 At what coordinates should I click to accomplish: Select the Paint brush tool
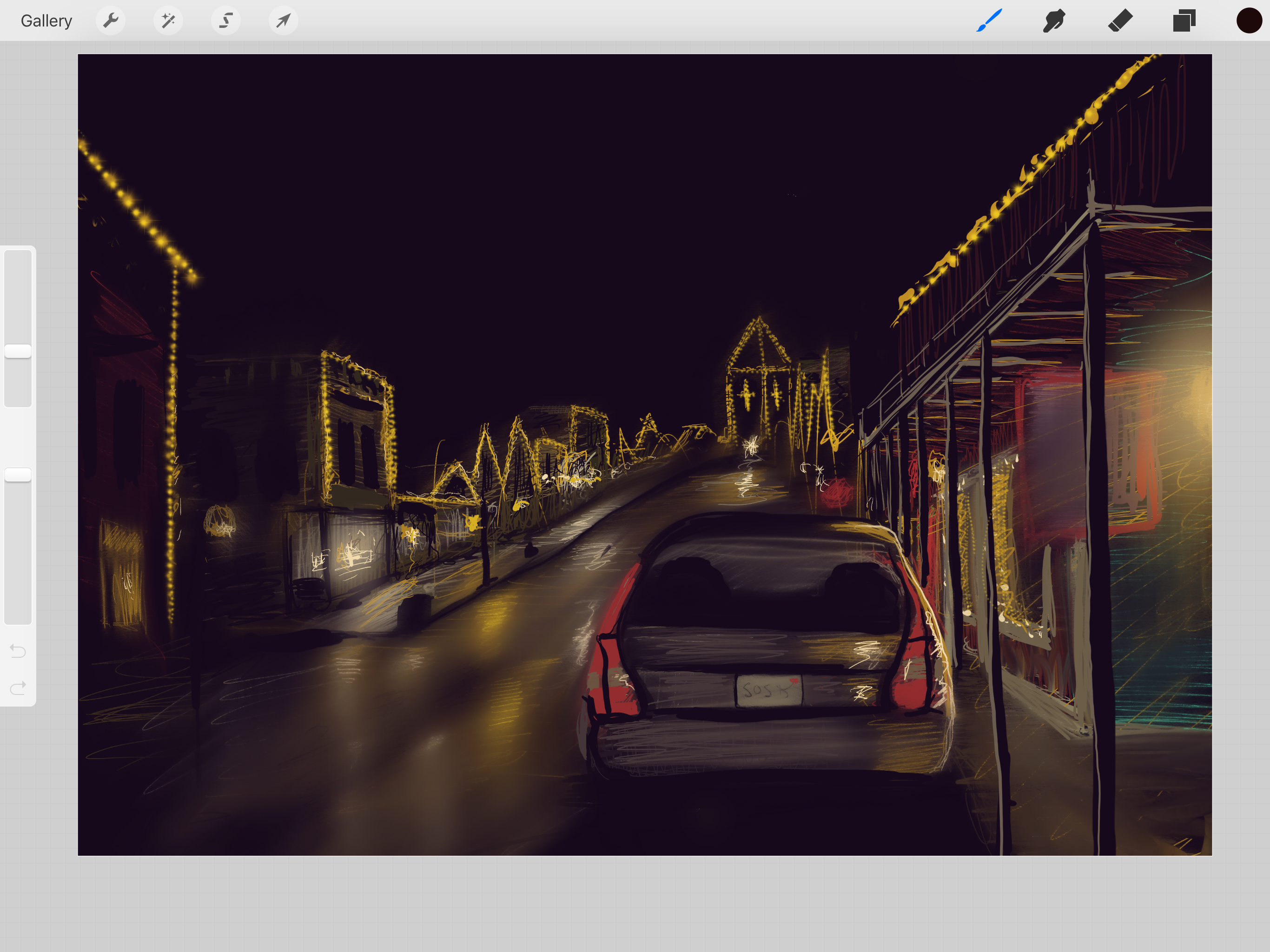[x=989, y=20]
